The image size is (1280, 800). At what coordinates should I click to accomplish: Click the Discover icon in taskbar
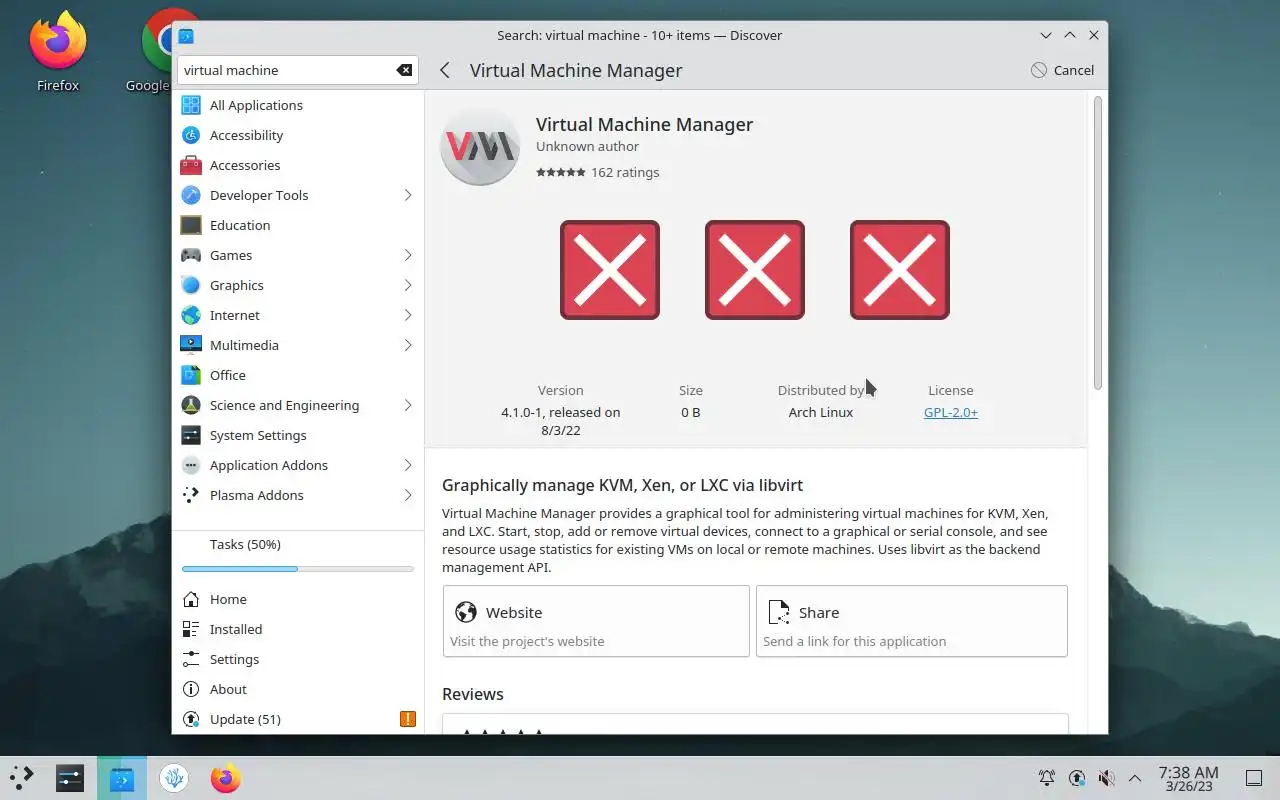[122, 778]
